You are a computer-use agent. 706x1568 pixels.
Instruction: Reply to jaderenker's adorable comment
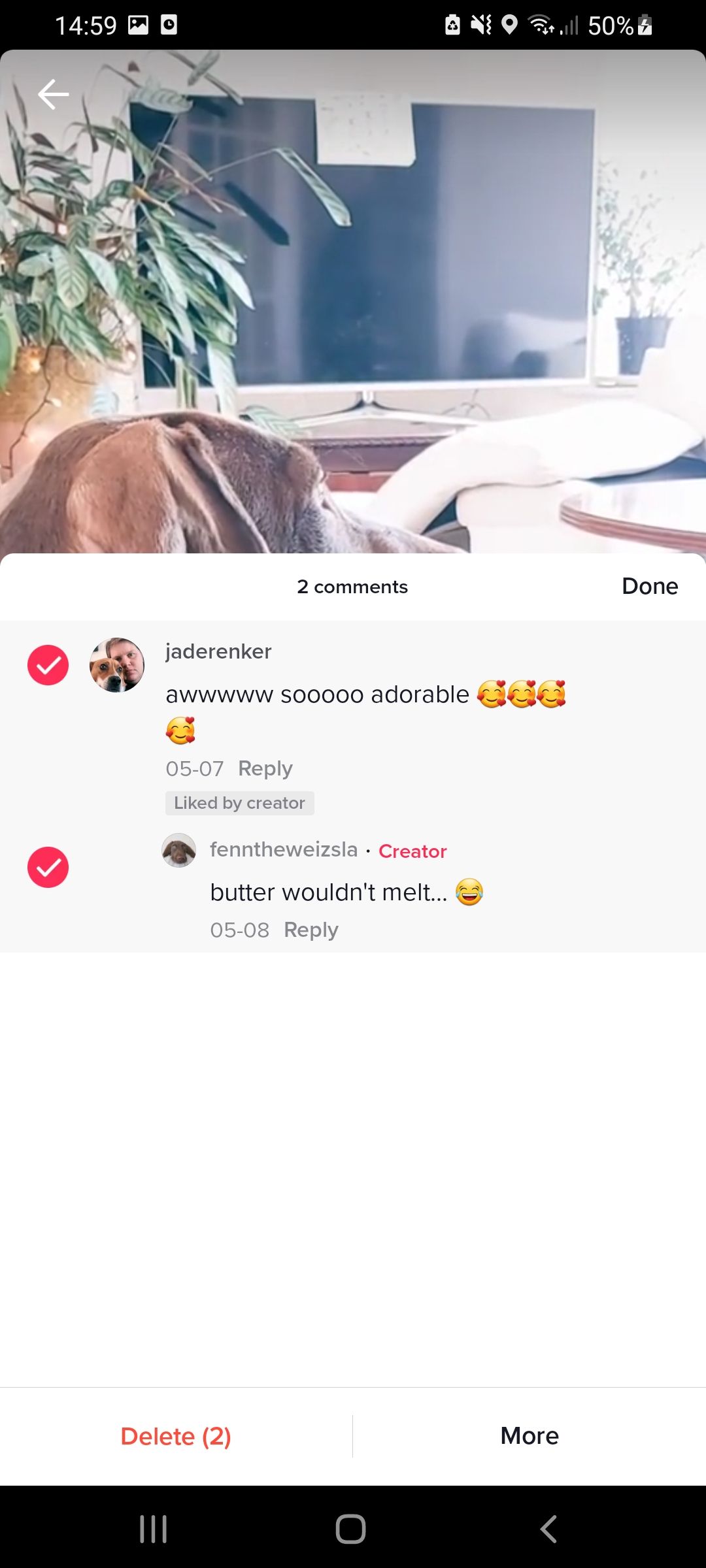[265, 768]
